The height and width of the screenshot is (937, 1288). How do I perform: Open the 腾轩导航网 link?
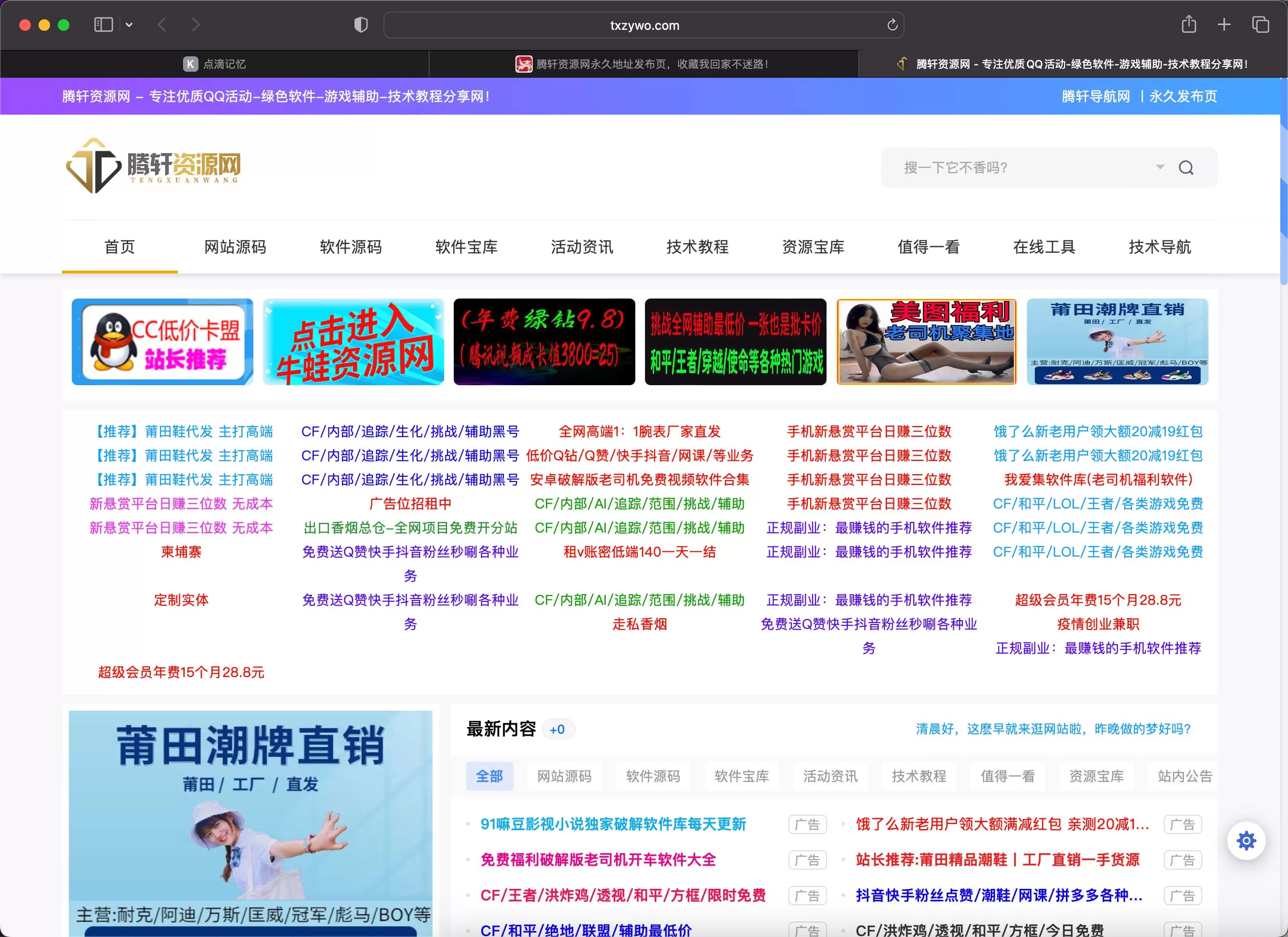(1095, 96)
